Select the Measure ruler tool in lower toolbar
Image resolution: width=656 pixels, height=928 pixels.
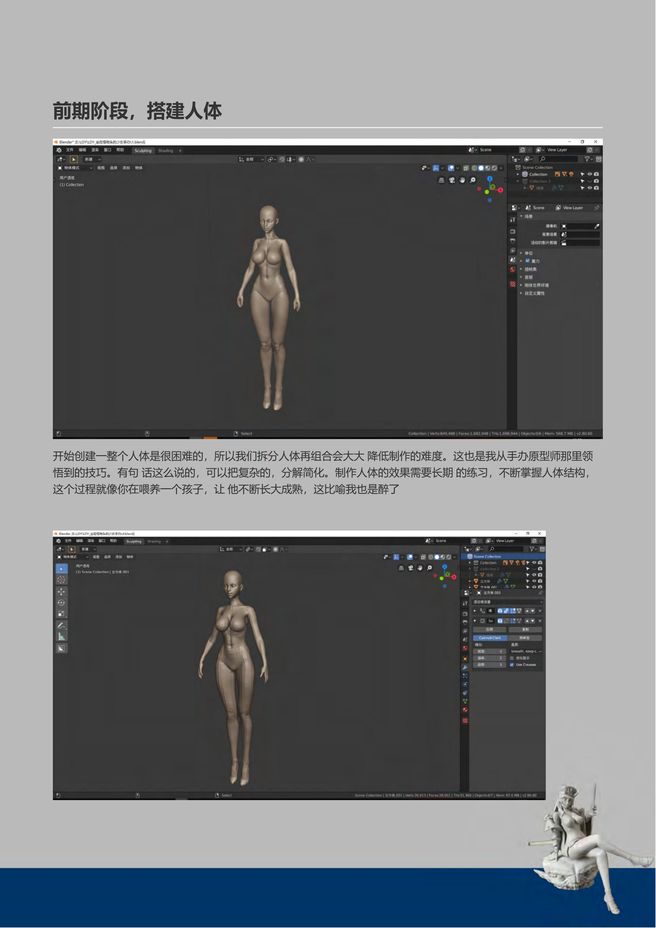click(x=62, y=636)
